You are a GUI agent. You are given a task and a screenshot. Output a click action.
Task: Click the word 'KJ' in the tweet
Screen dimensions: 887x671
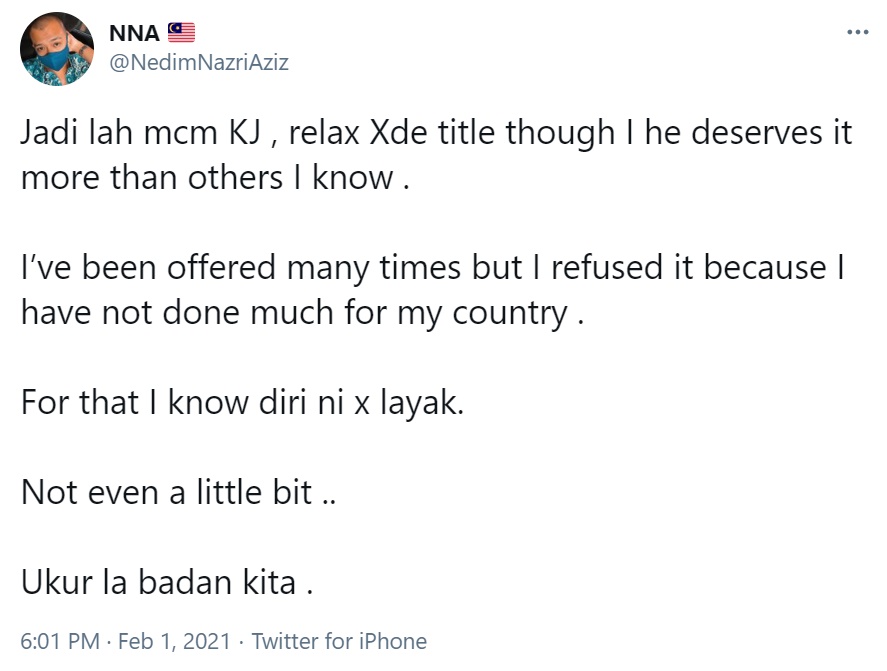(245, 134)
